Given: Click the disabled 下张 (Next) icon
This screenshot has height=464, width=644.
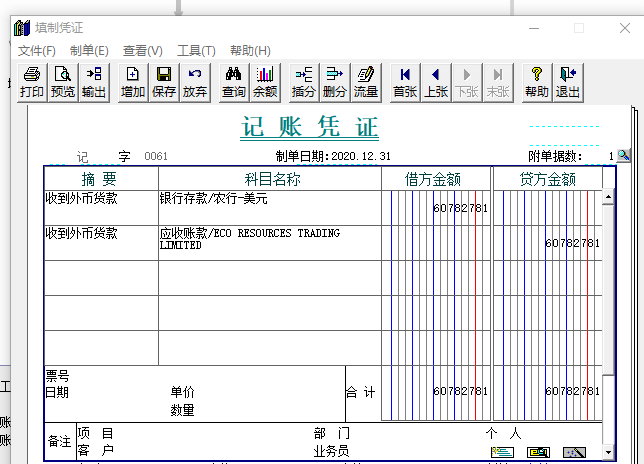Looking at the screenshot, I should (467, 83).
